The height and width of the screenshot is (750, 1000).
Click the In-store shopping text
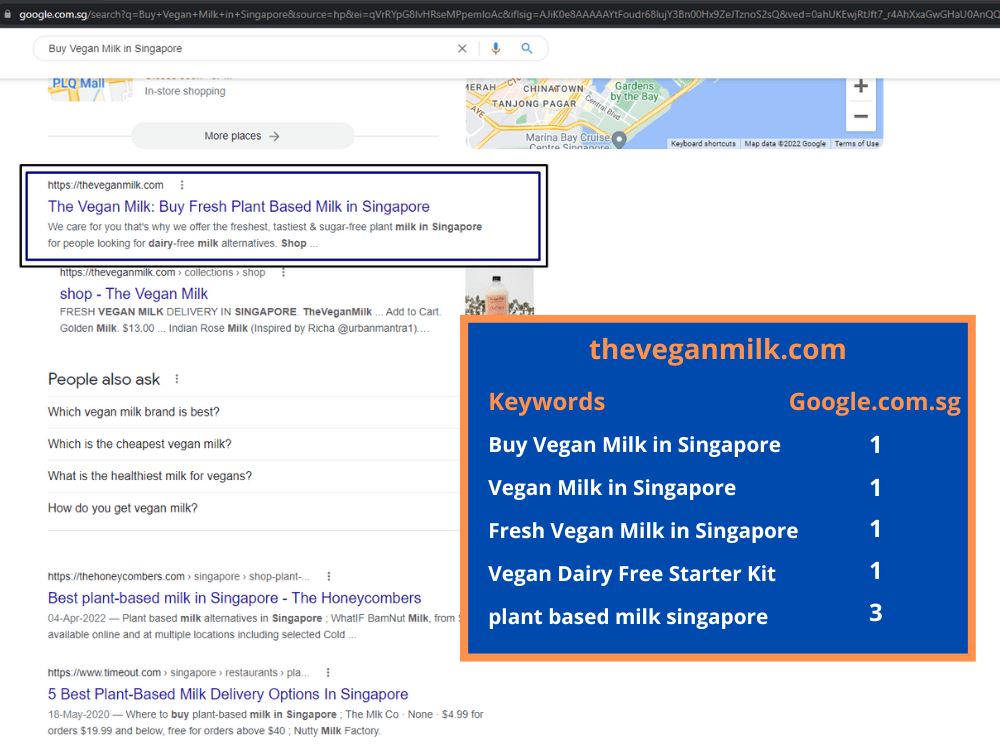pyautogui.click(x=185, y=91)
